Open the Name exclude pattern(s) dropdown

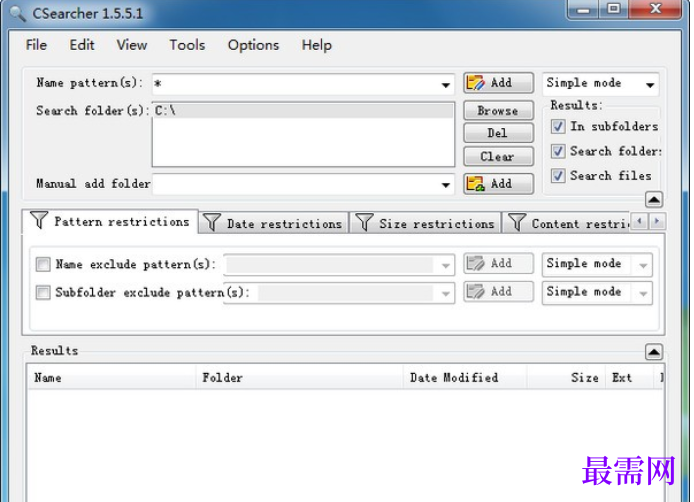tap(446, 265)
